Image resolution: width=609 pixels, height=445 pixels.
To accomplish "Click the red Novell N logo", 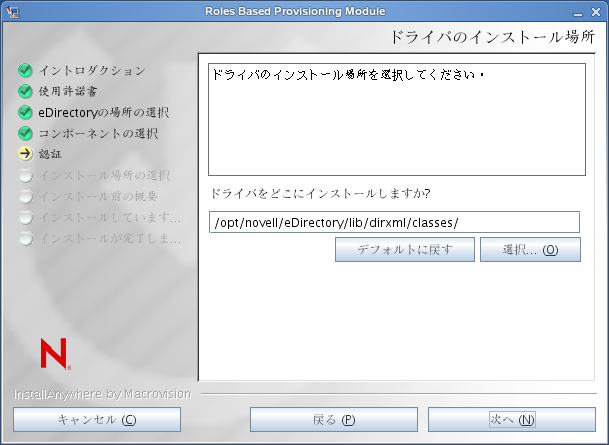I will pyautogui.click(x=55, y=353).
